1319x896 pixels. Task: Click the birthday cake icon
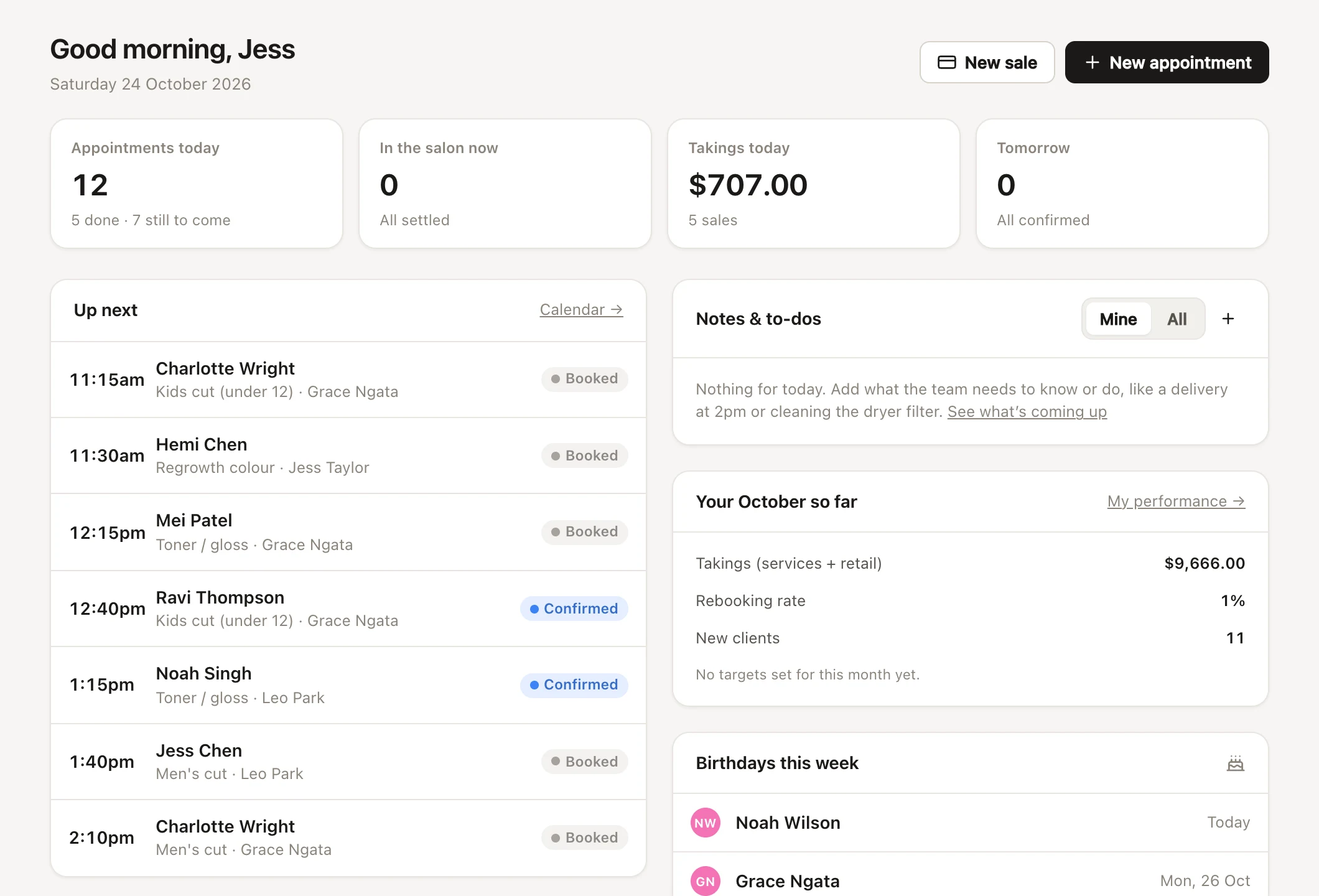(x=1236, y=763)
